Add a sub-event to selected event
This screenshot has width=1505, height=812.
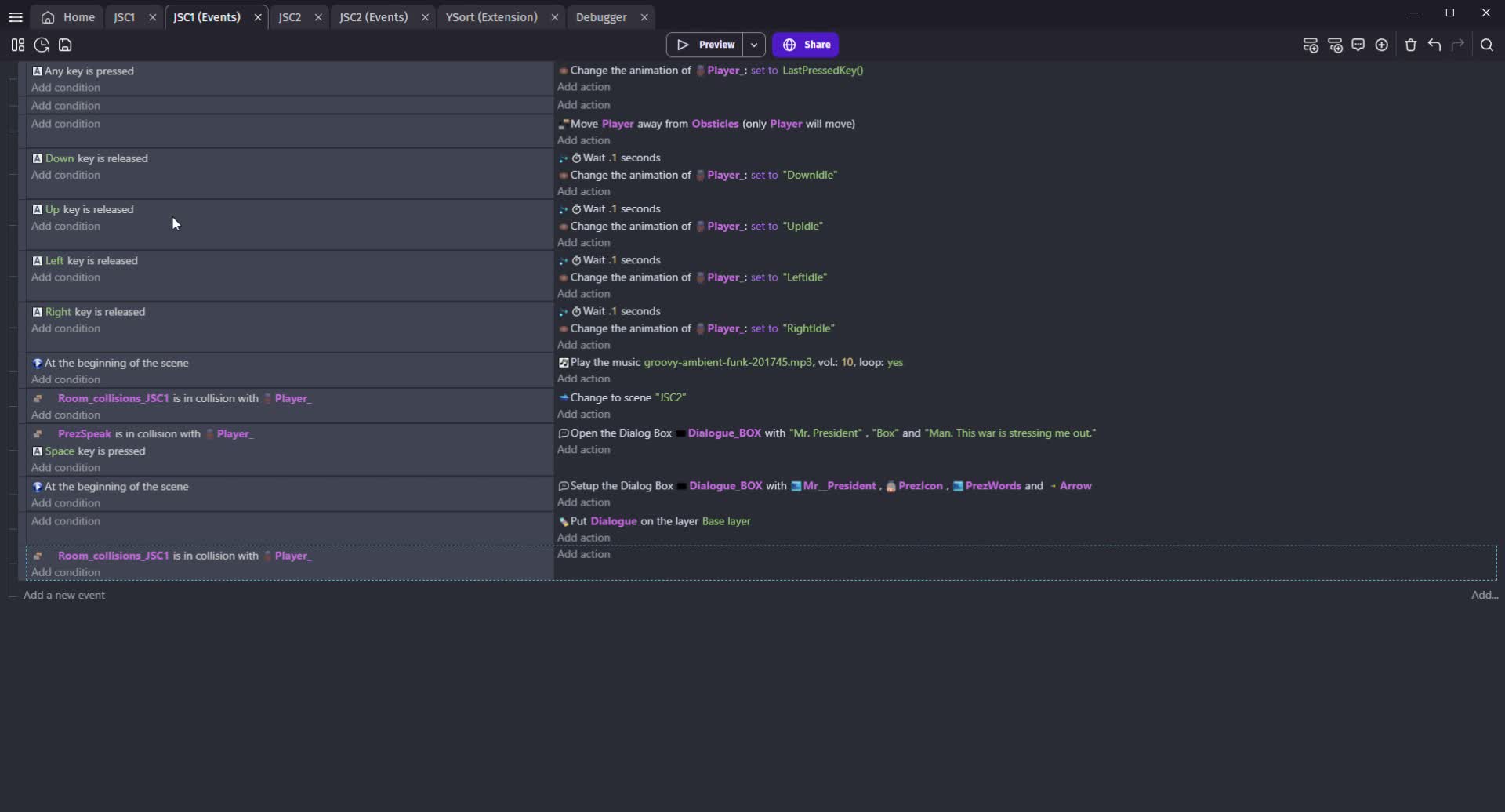[1336, 45]
